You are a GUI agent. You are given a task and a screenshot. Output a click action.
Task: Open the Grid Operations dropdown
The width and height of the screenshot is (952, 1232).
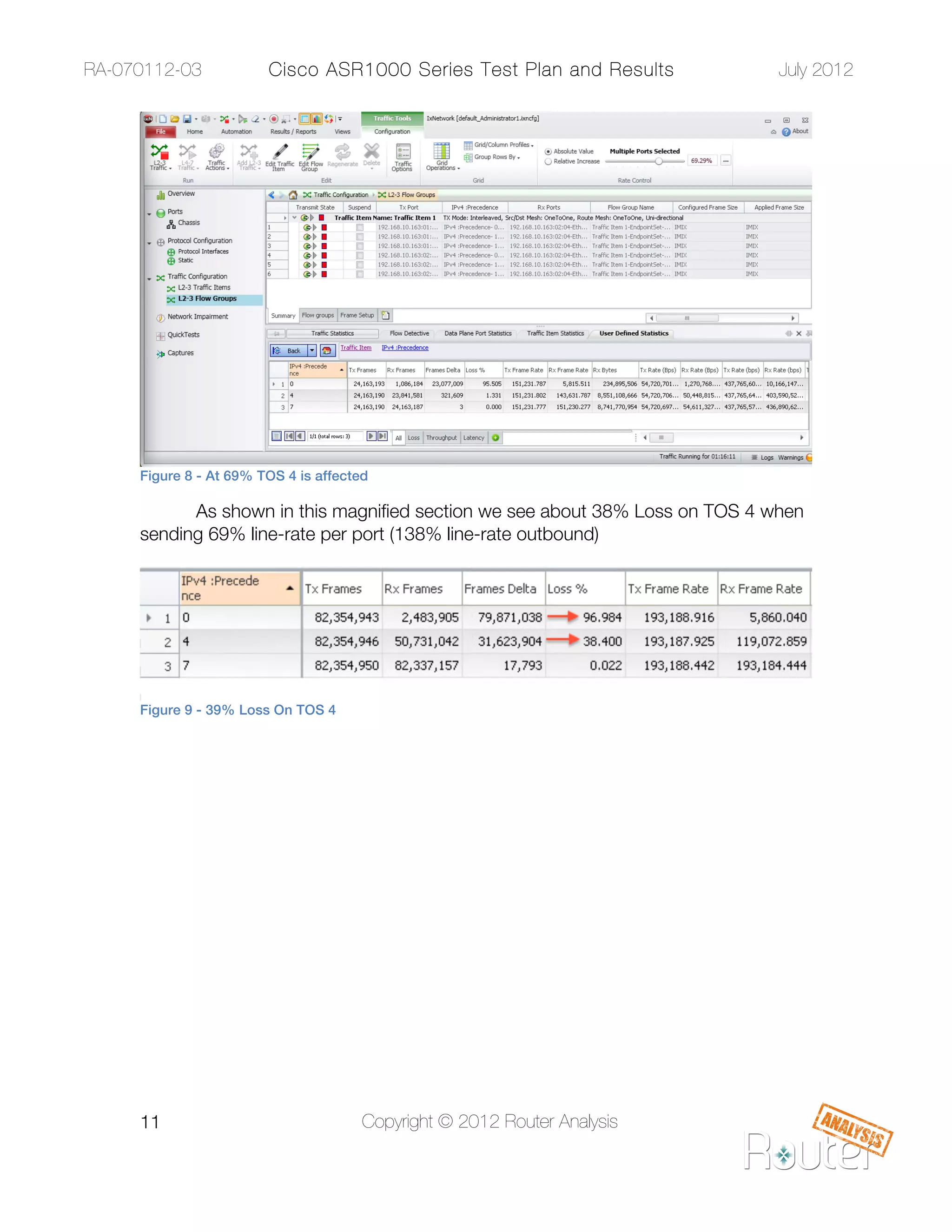pyautogui.click(x=443, y=156)
